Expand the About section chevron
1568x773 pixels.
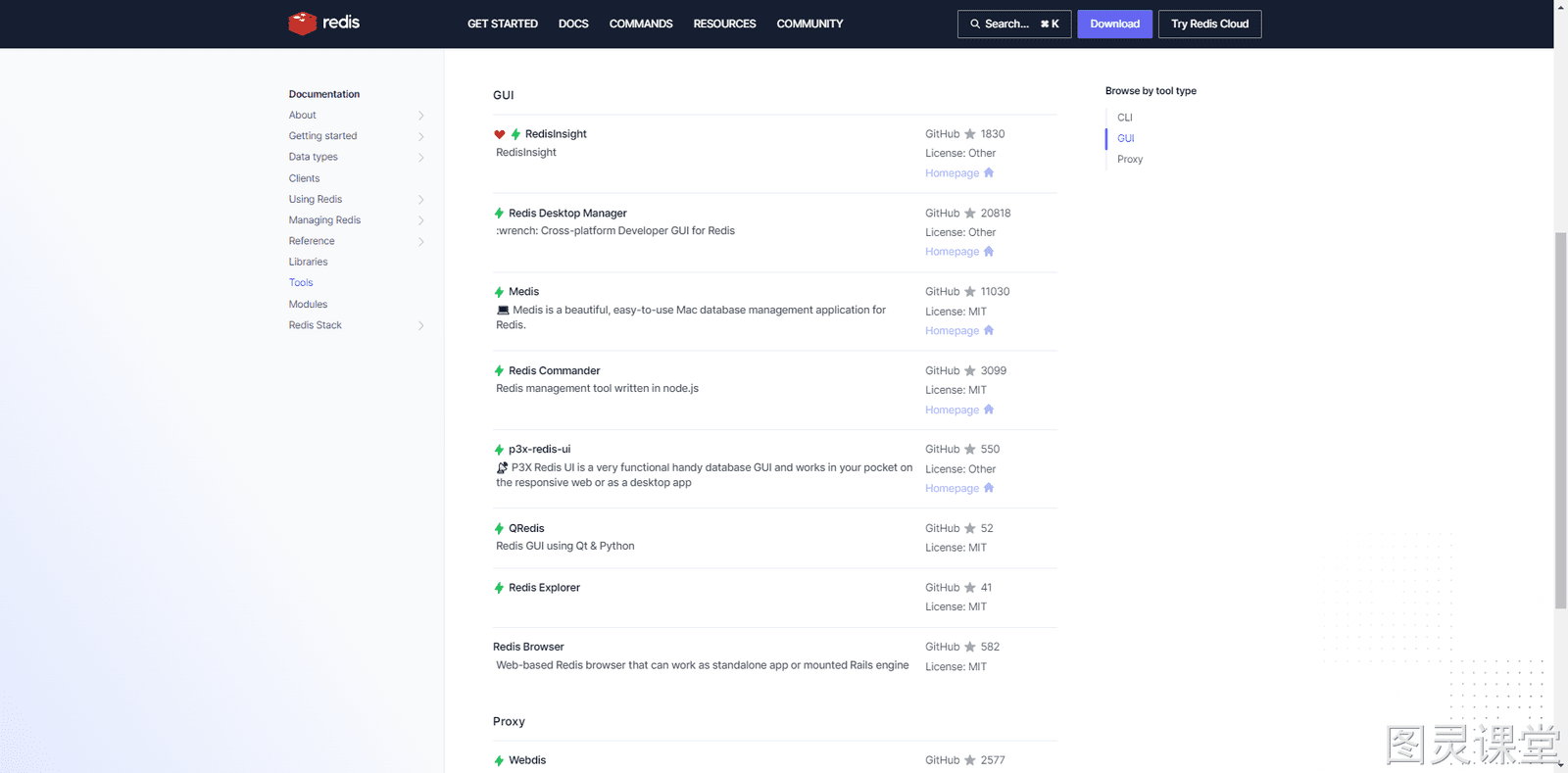421,116
